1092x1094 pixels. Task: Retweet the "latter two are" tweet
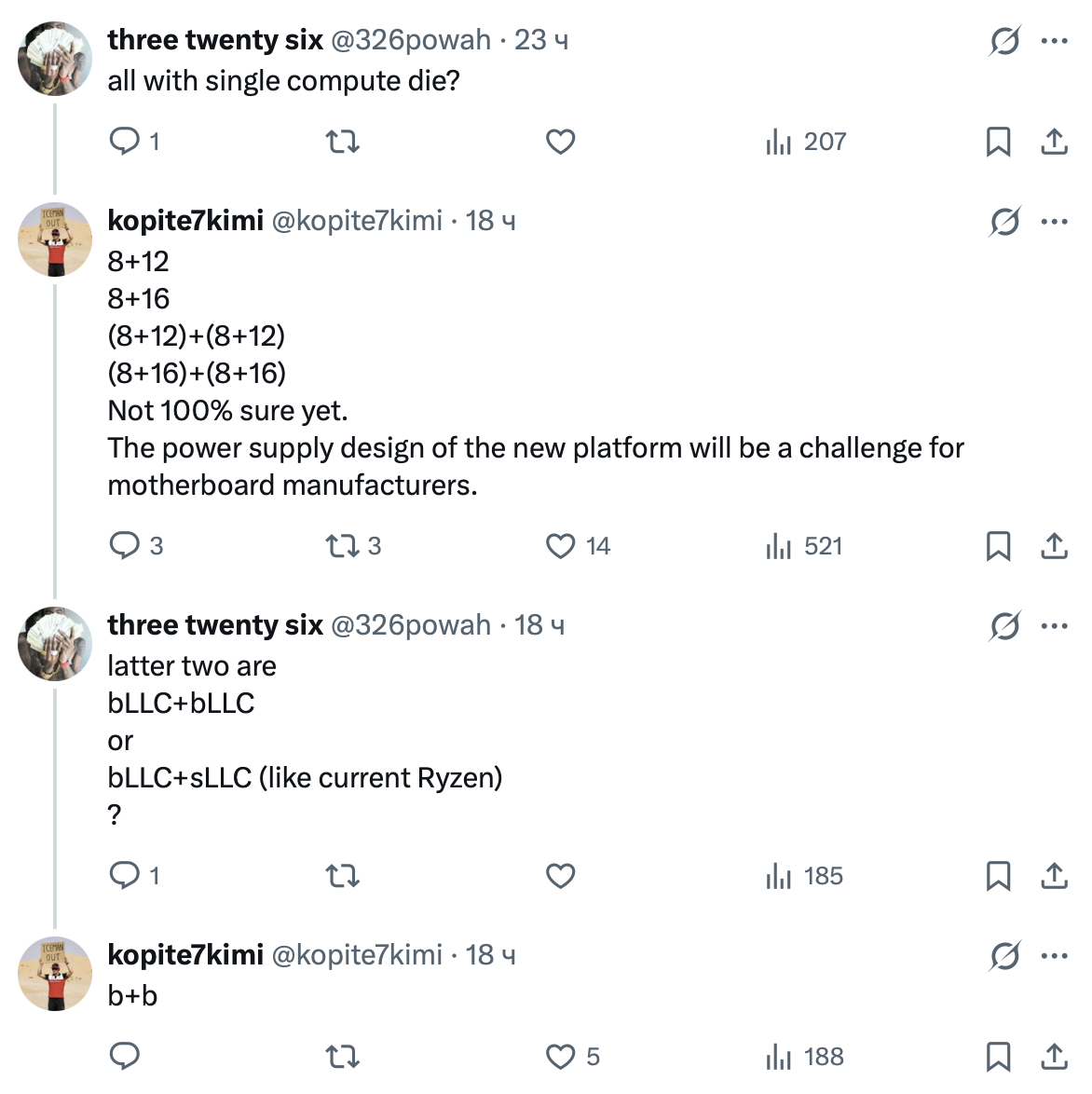tap(342, 876)
